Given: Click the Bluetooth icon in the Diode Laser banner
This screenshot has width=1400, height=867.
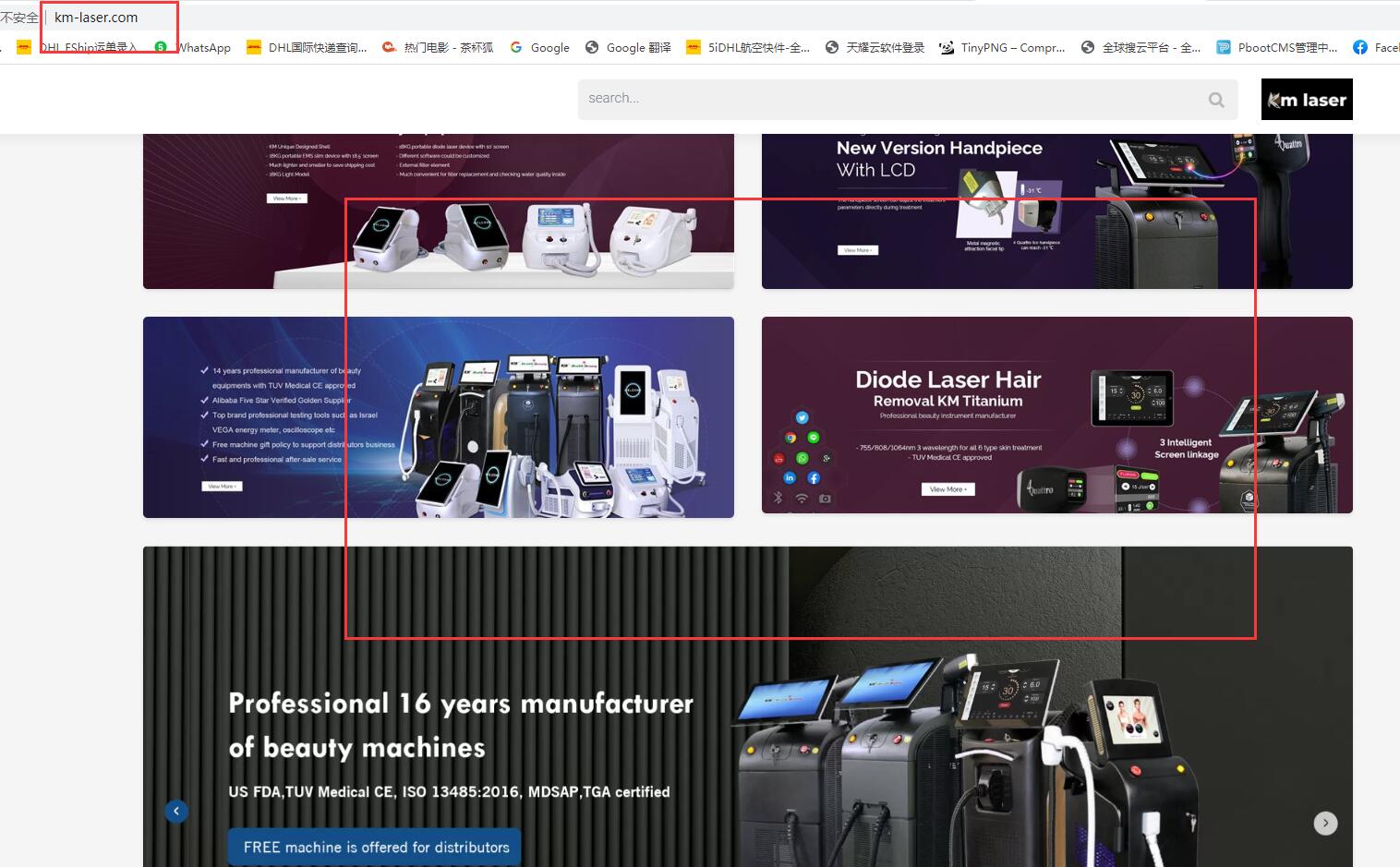Looking at the screenshot, I should pos(778,498).
